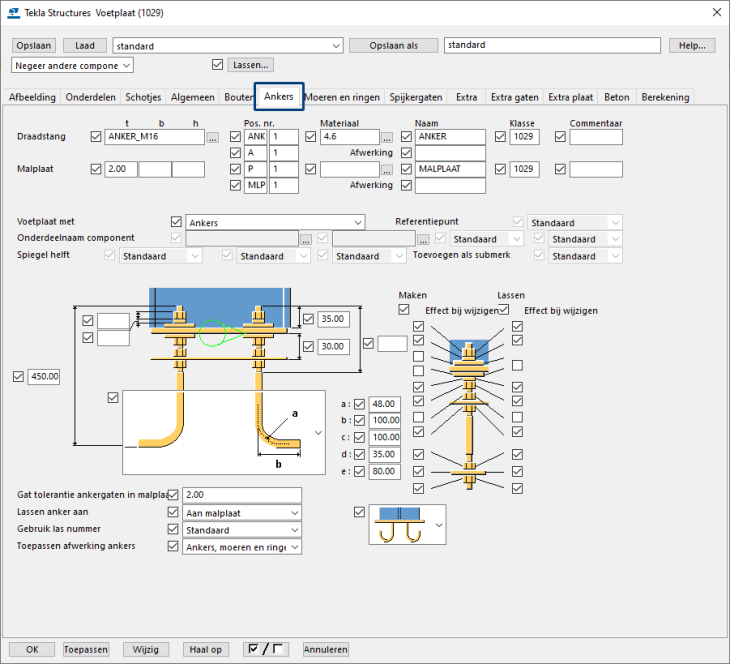Toggle checkbox beside the 450.00 length field

click(x=18, y=377)
